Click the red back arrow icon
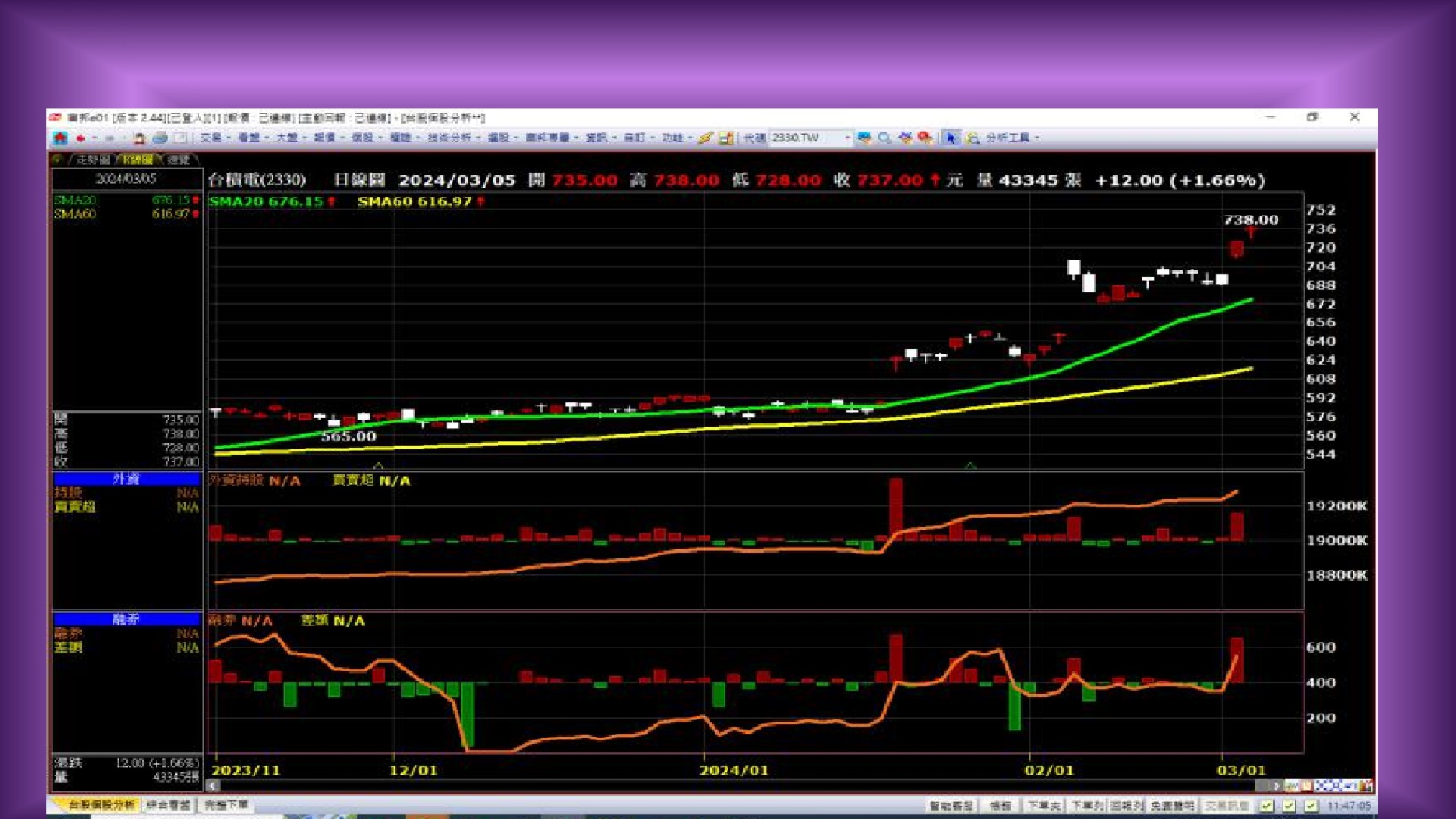The width and height of the screenshot is (1456, 819). (80, 138)
